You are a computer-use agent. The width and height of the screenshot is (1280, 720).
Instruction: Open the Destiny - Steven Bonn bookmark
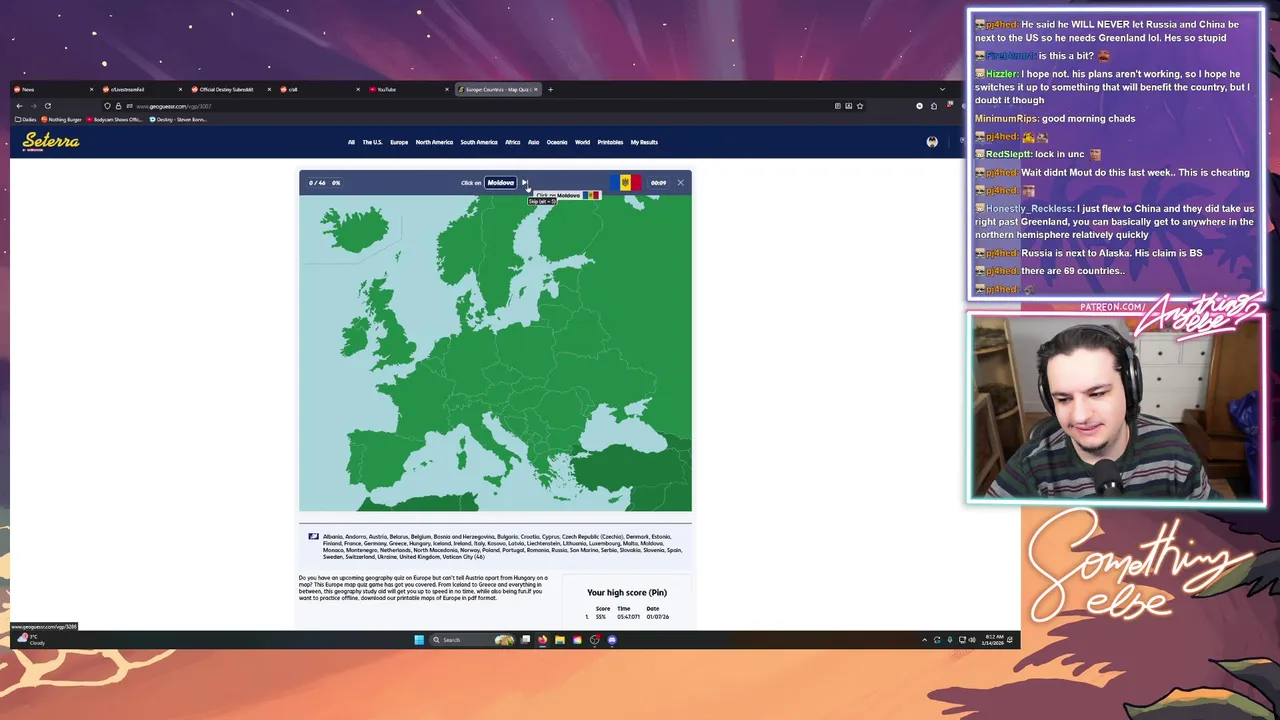point(178,120)
